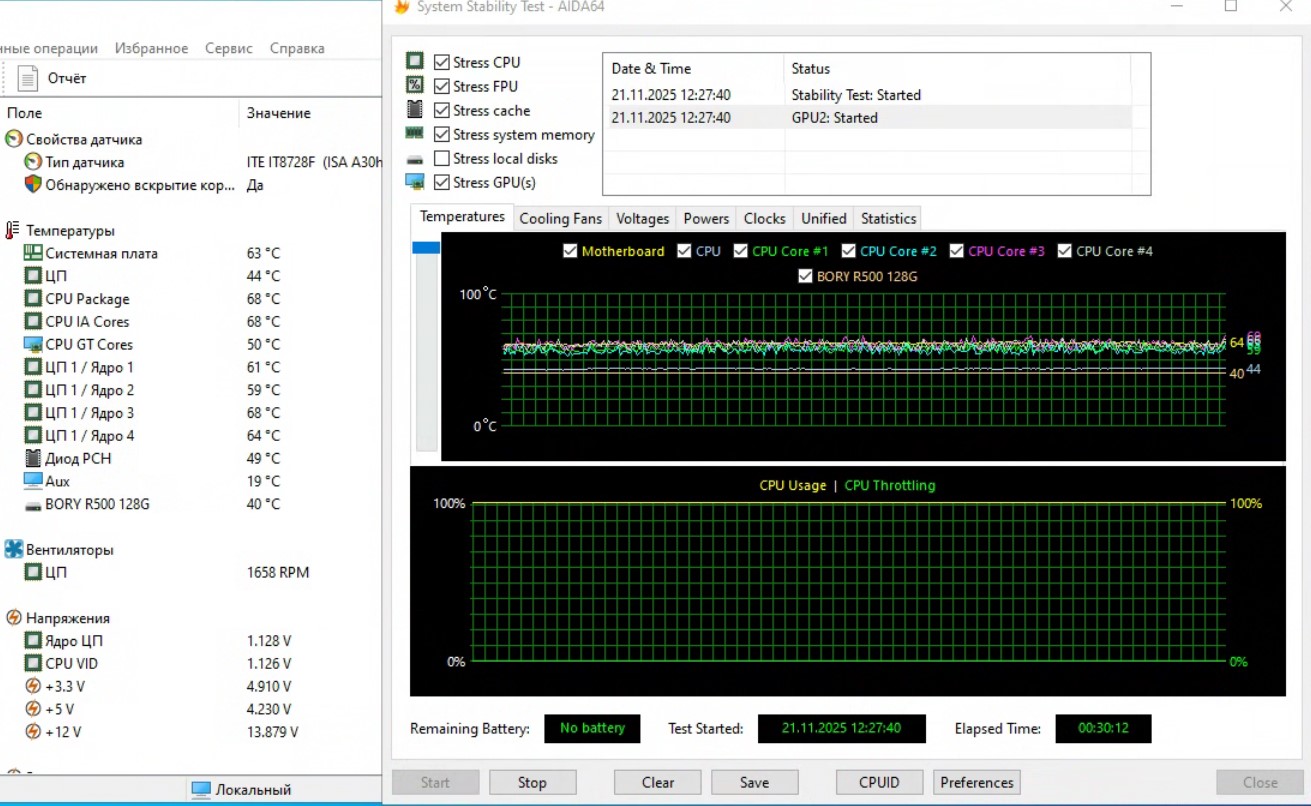Click the Stress FPU percent icon

414,86
